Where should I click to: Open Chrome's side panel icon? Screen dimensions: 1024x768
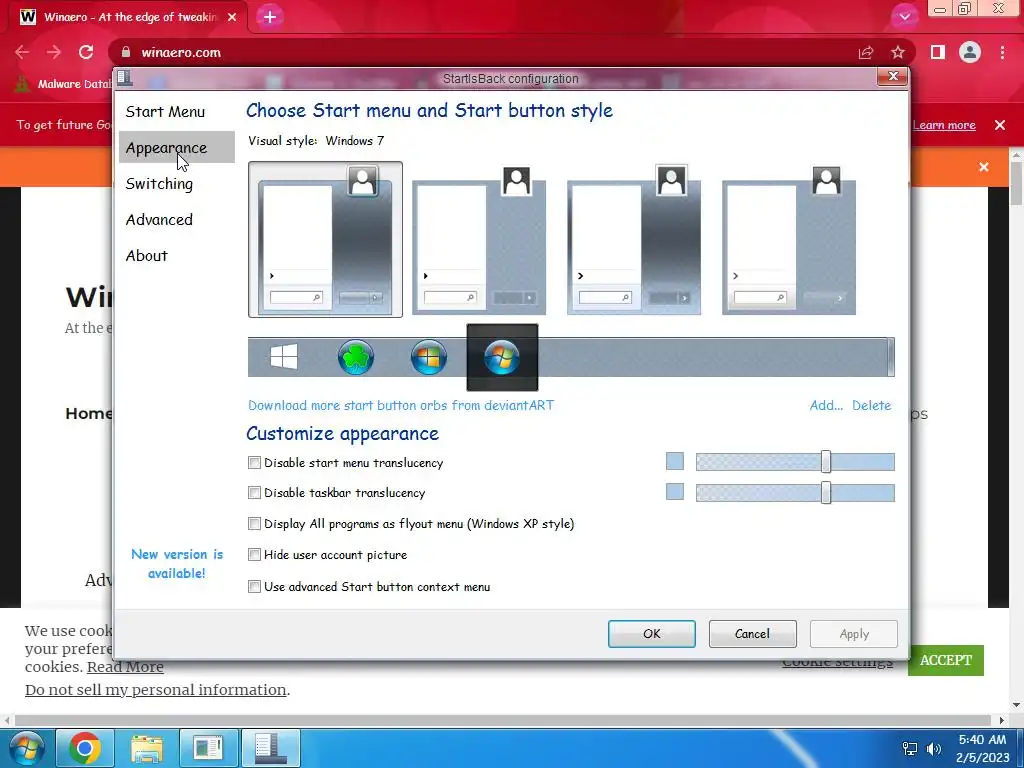(938, 52)
